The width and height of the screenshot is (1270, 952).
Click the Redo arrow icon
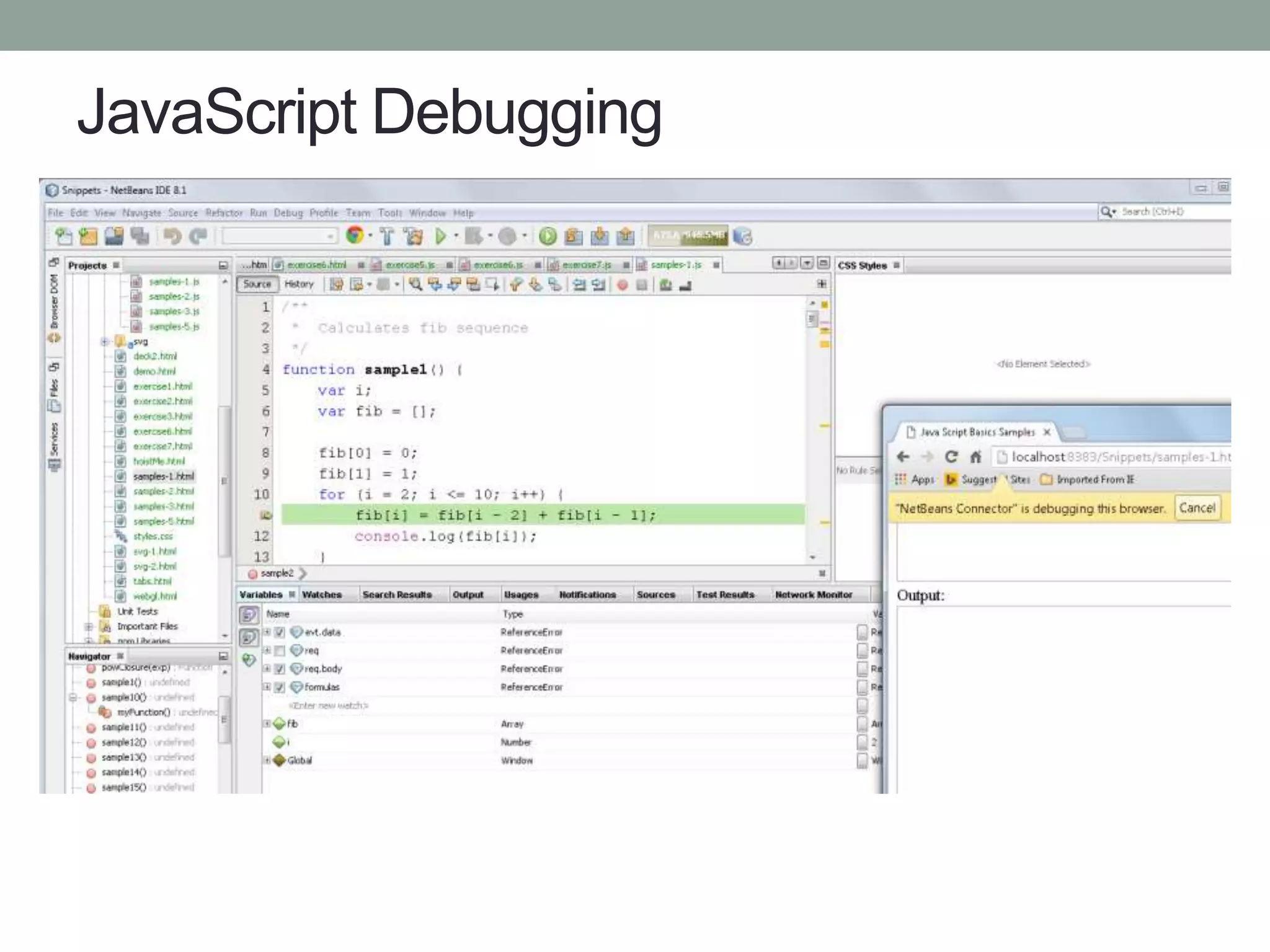(198, 236)
